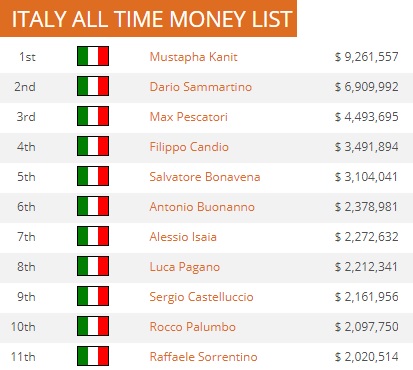Select the flag icon in the 3rd row
Screen dimensions: 413x370
[93, 116]
